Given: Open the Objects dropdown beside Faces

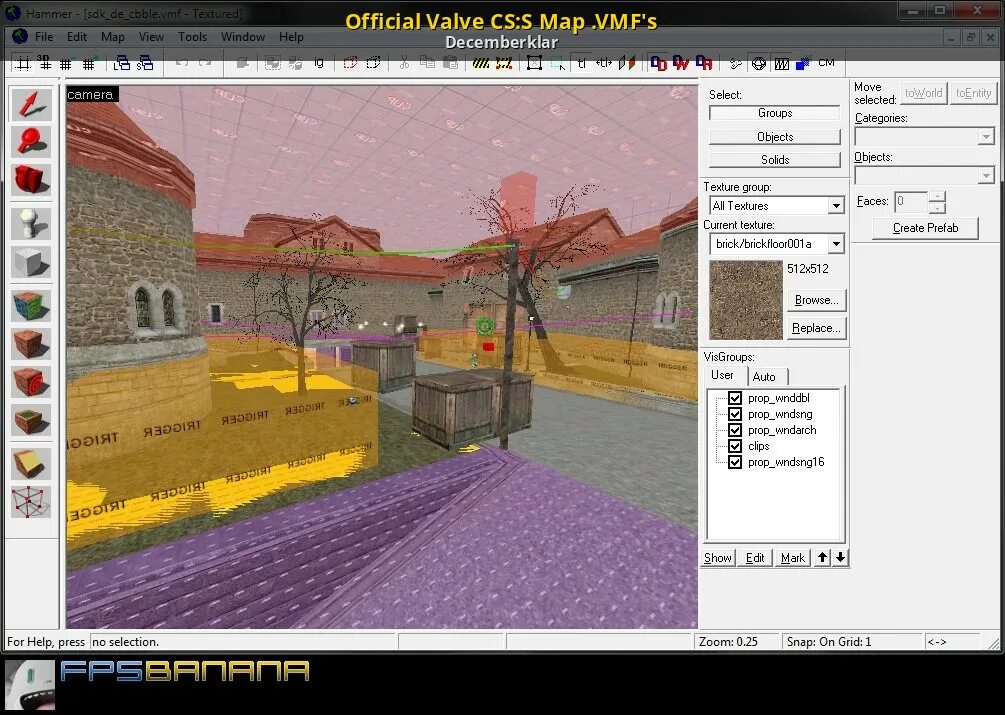Looking at the screenshot, I should click(986, 175).
